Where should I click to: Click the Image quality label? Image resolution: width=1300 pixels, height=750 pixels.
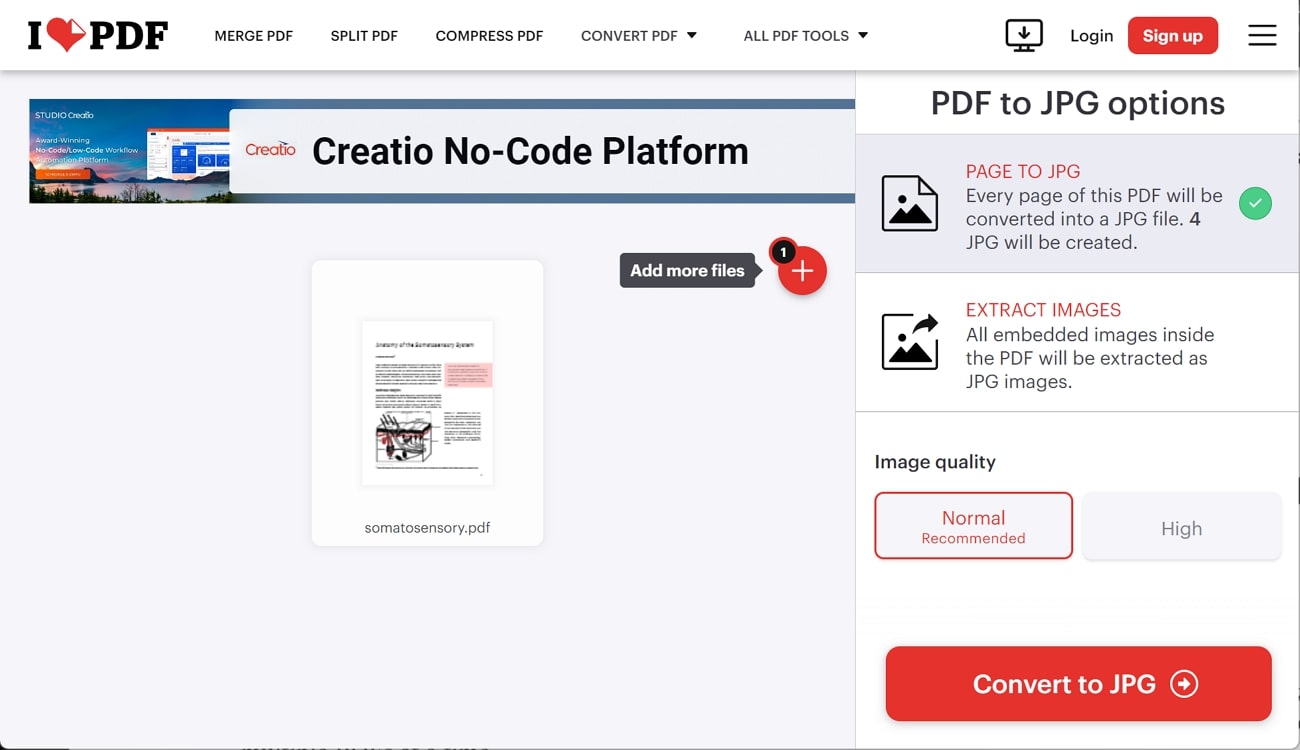click(935, 462)
